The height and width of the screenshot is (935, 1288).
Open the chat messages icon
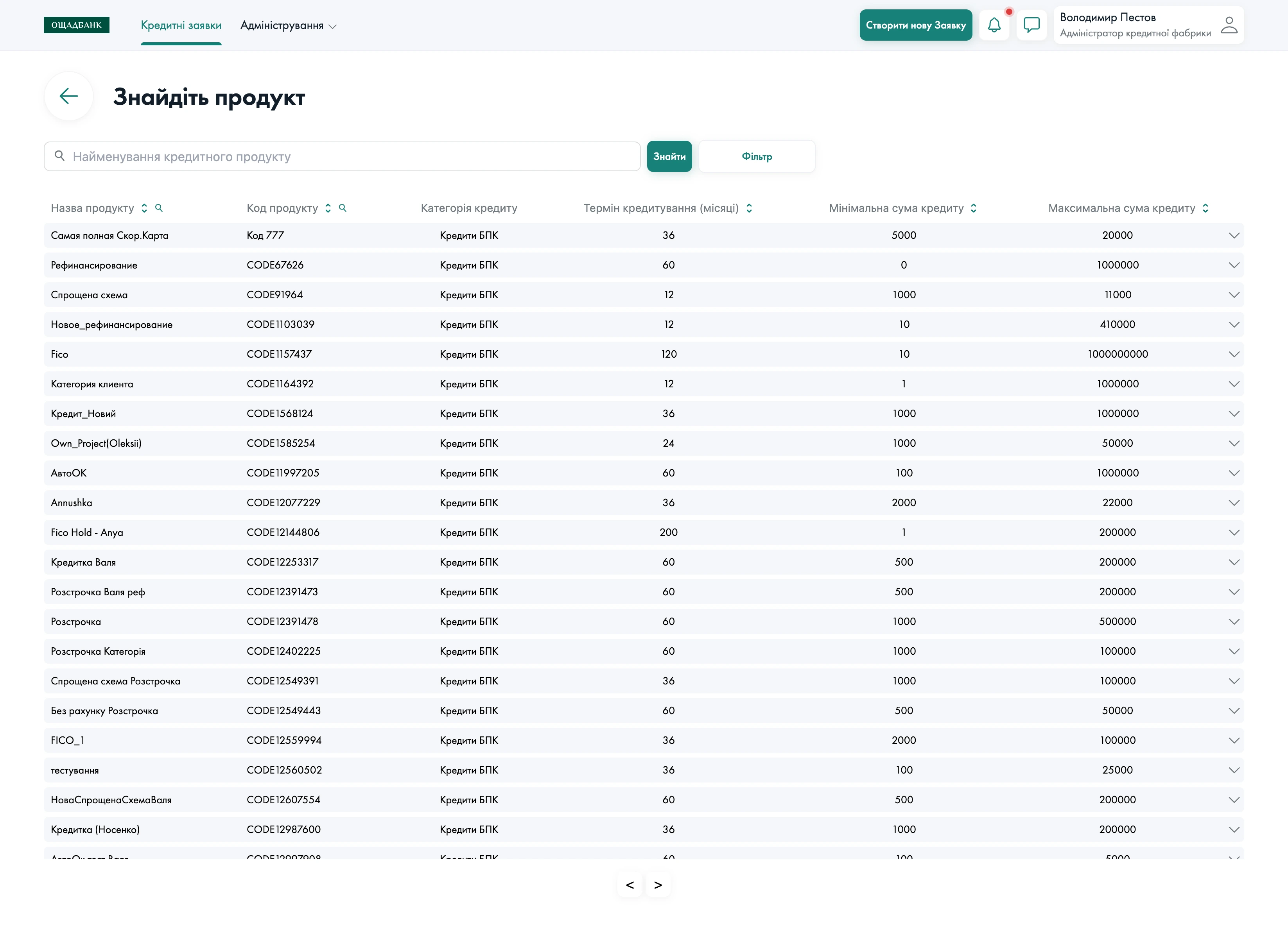tap(1031, 25)
